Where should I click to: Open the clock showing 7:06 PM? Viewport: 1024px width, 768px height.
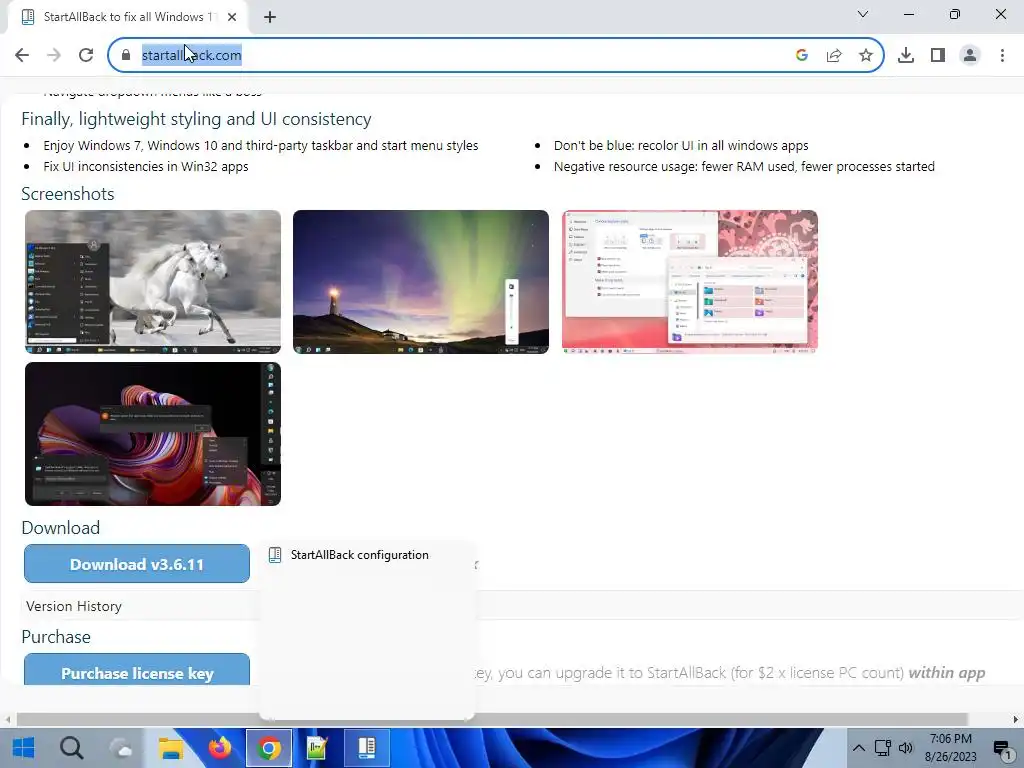(951, 748)
